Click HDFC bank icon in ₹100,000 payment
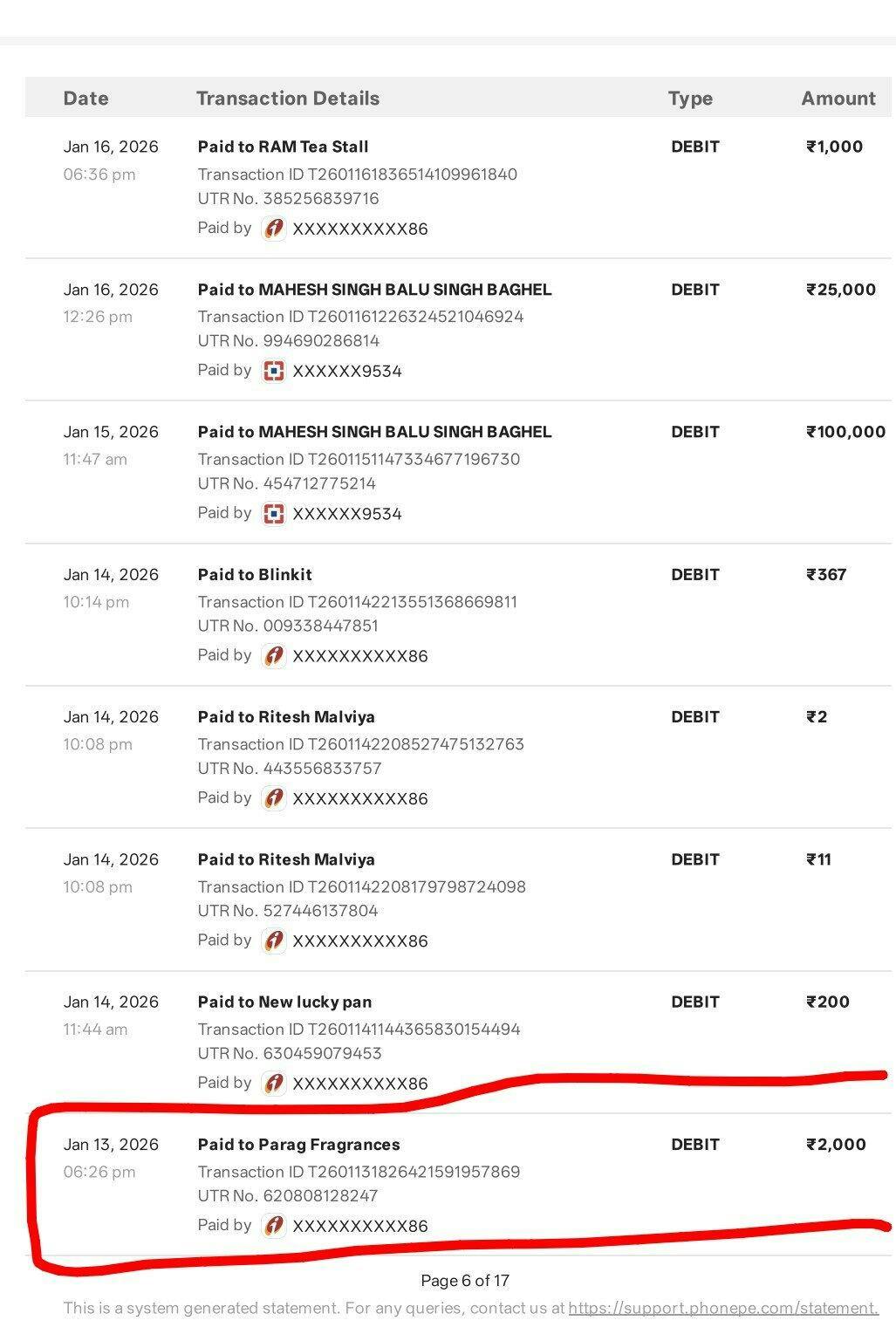Viewport: 896px width, 1334px height. [274, 514]
